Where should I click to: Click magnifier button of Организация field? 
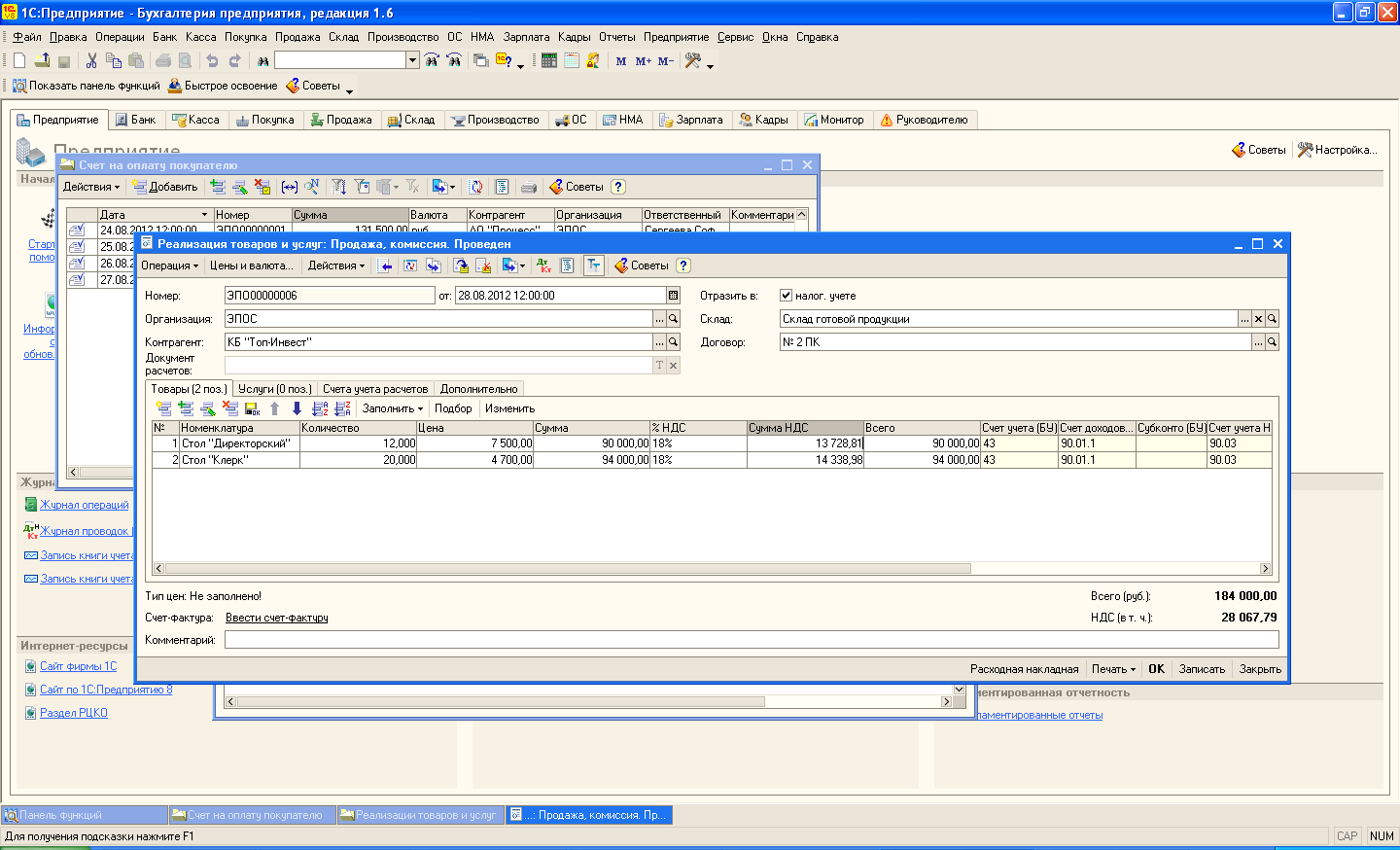click(673, 319)
